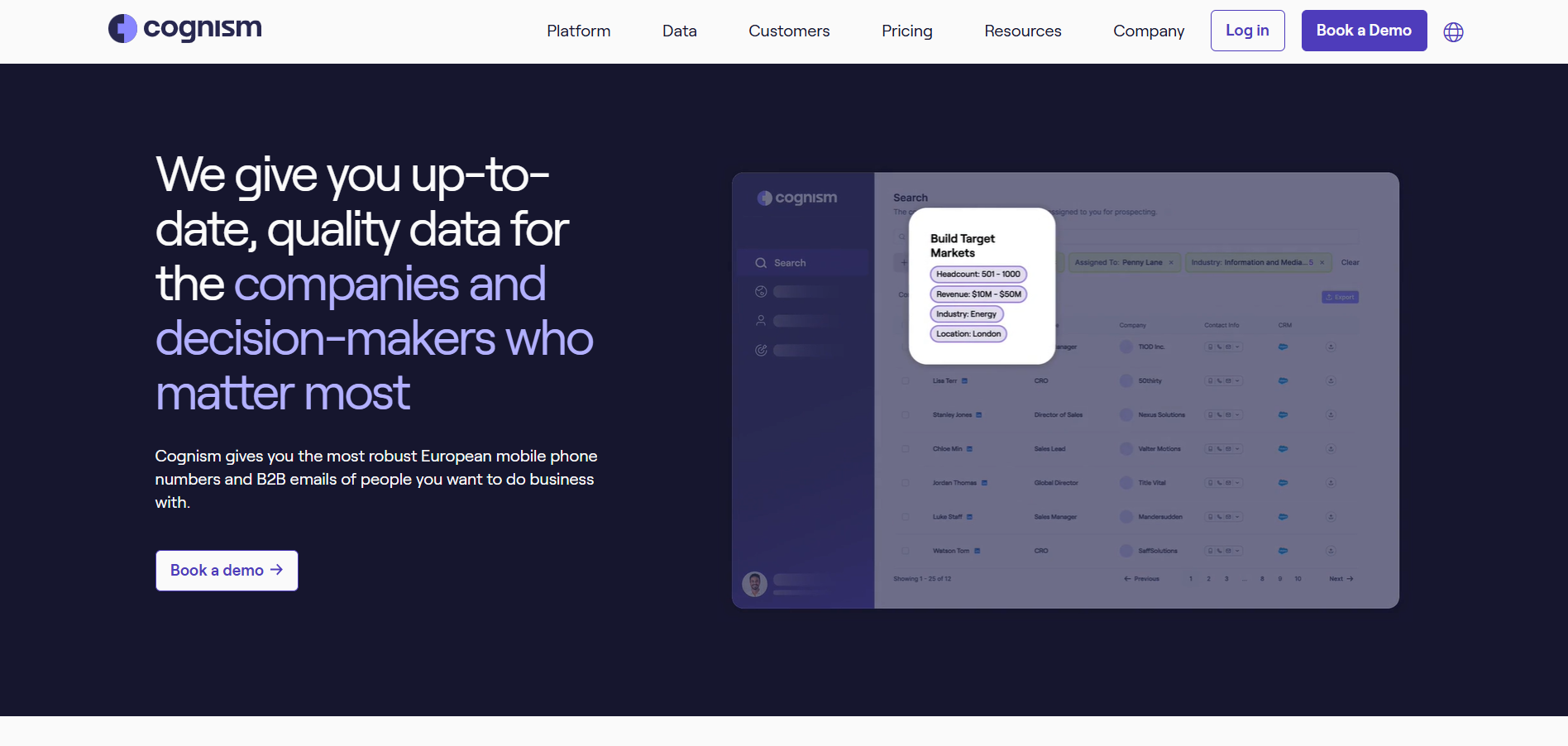This screenshot has height=746, width=1568.
Task: Tick the checkbox for Stanley Jones
Action: pyautogui.click(x=906, y=415)
